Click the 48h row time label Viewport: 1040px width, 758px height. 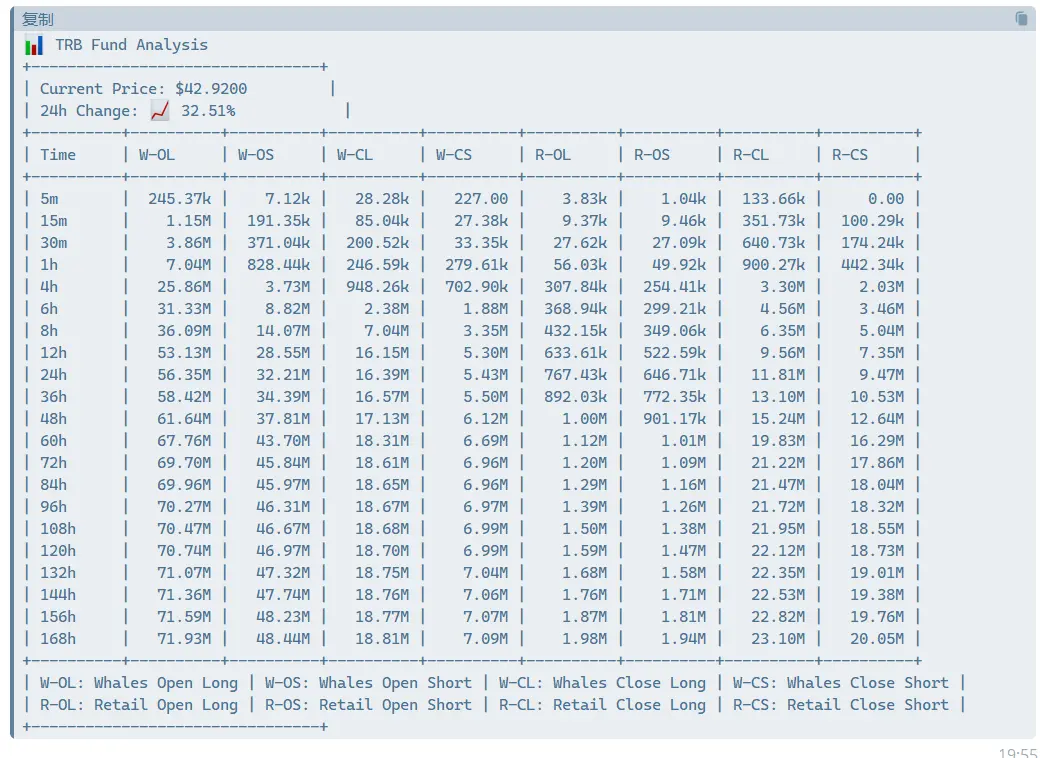tap(53, 418)
